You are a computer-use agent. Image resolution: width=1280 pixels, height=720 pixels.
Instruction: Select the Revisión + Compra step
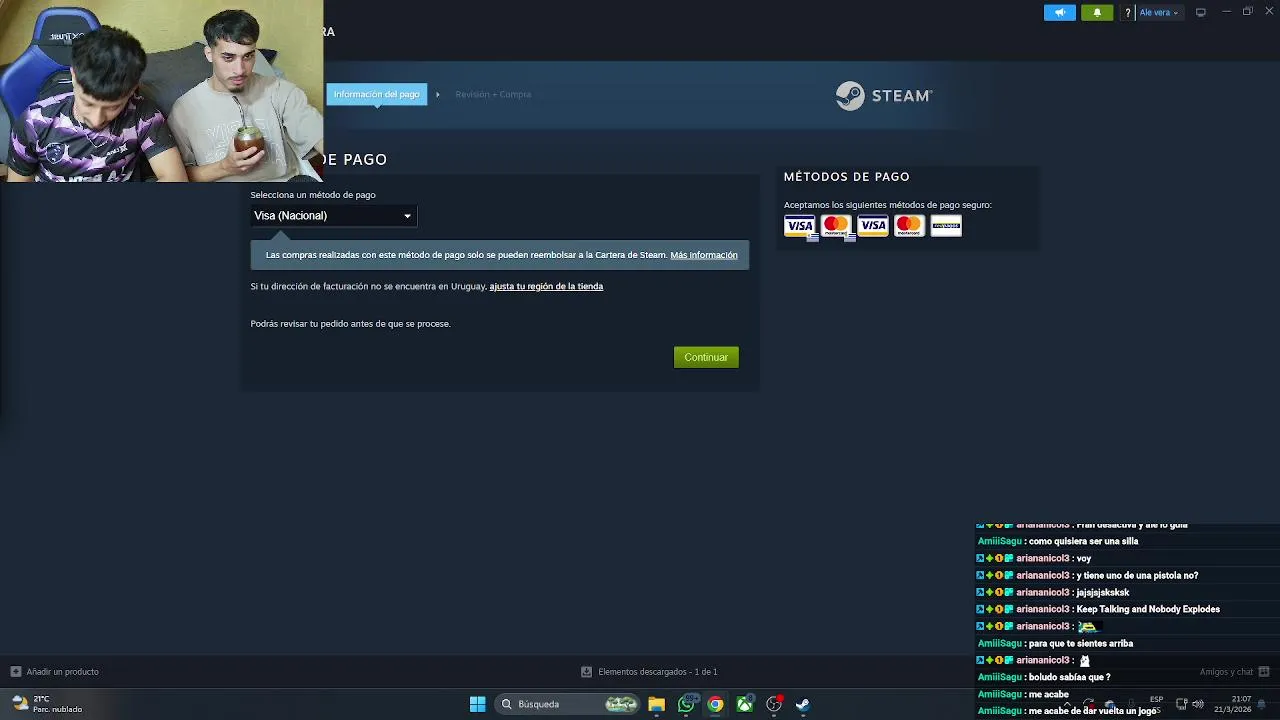click(x=493, y=94)
